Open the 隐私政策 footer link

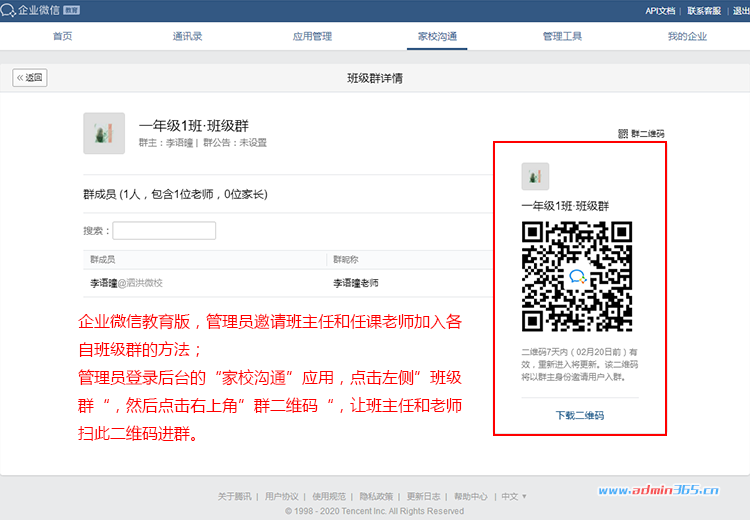coord(376,497)
